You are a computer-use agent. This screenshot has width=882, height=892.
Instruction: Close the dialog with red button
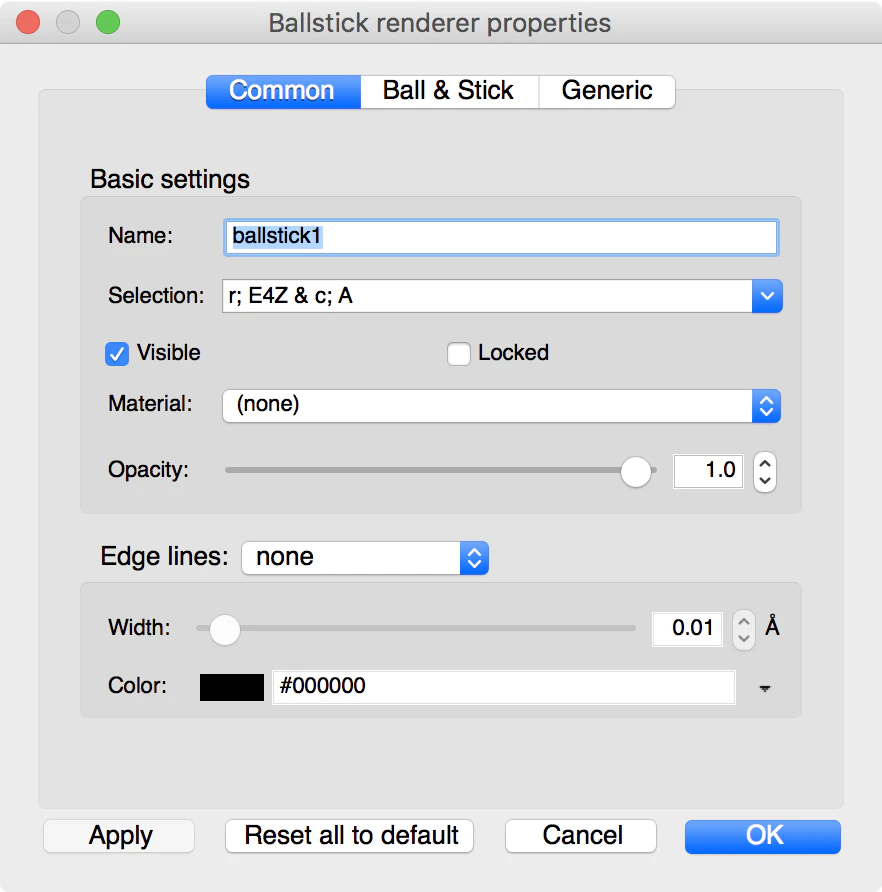[28, 22]
